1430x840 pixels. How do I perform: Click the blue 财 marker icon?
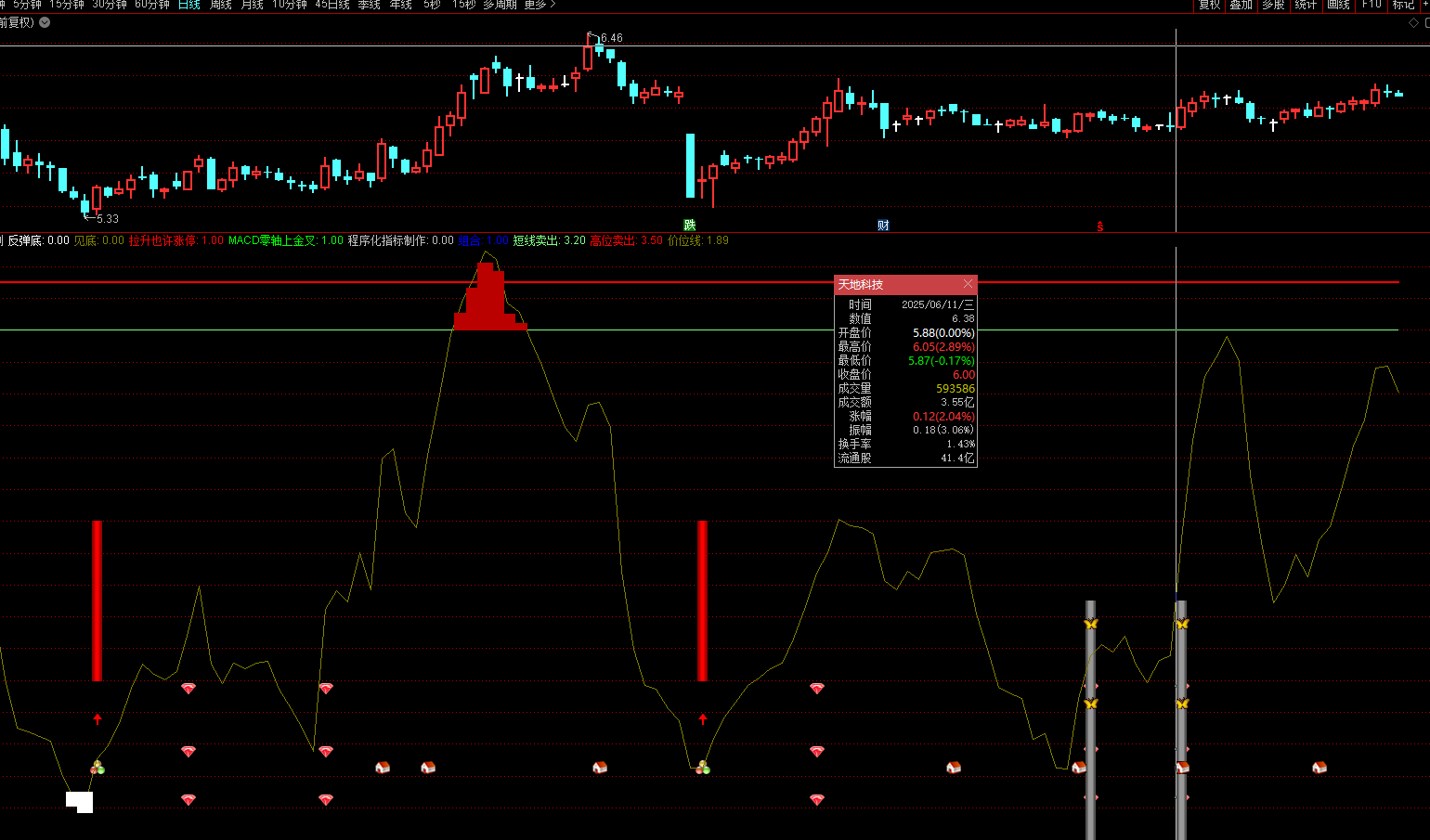tap(883, 226)
